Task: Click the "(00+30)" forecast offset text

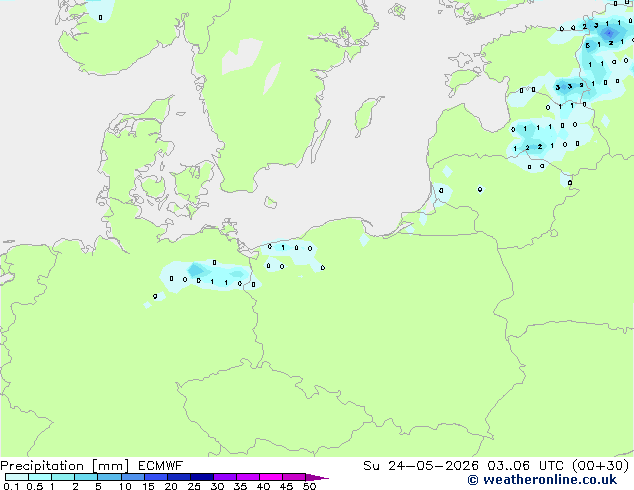Action: click(x=600, y=466)
